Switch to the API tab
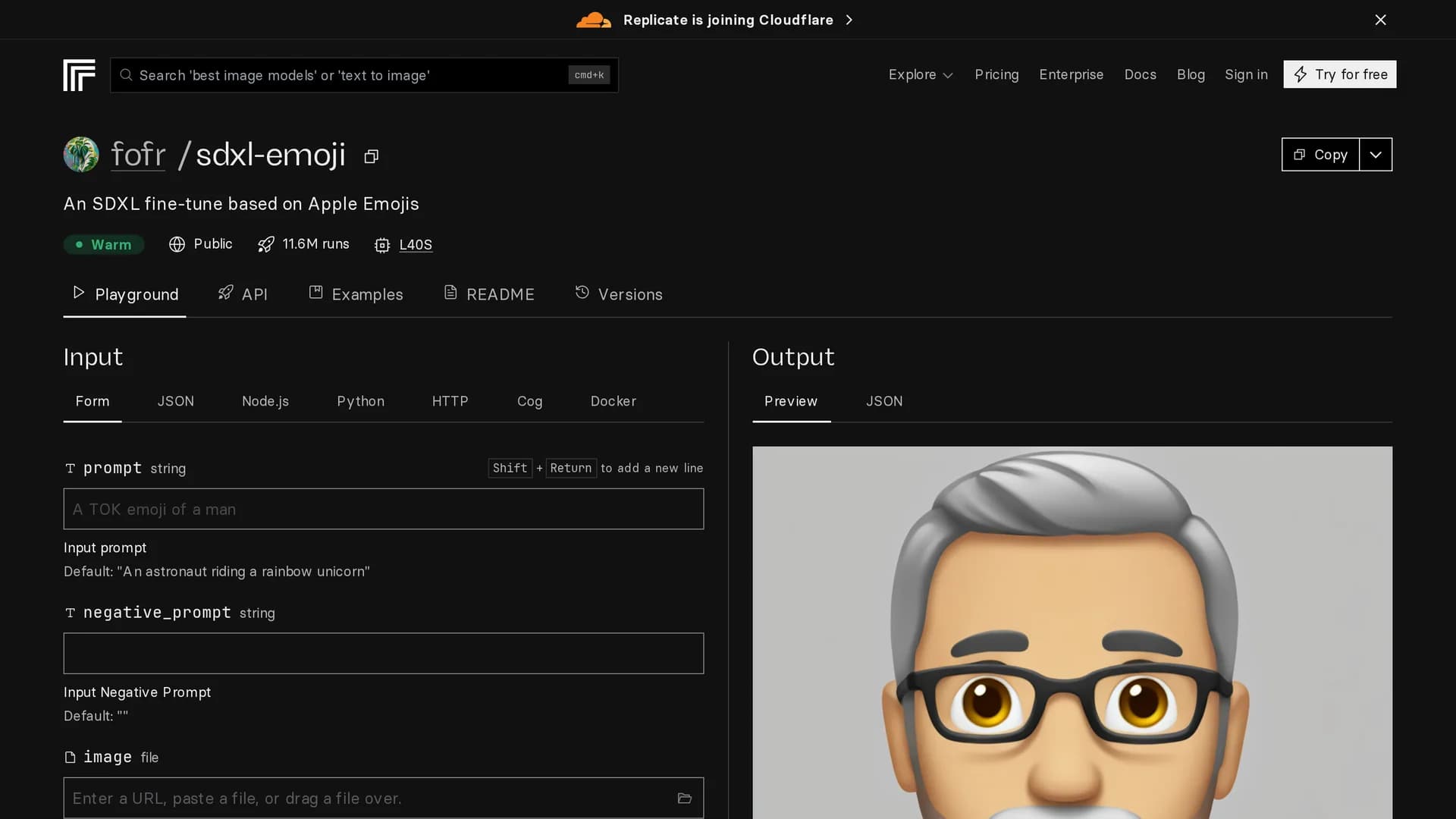The width and height of the screenshot is (1456, 819). coord(243,294)
